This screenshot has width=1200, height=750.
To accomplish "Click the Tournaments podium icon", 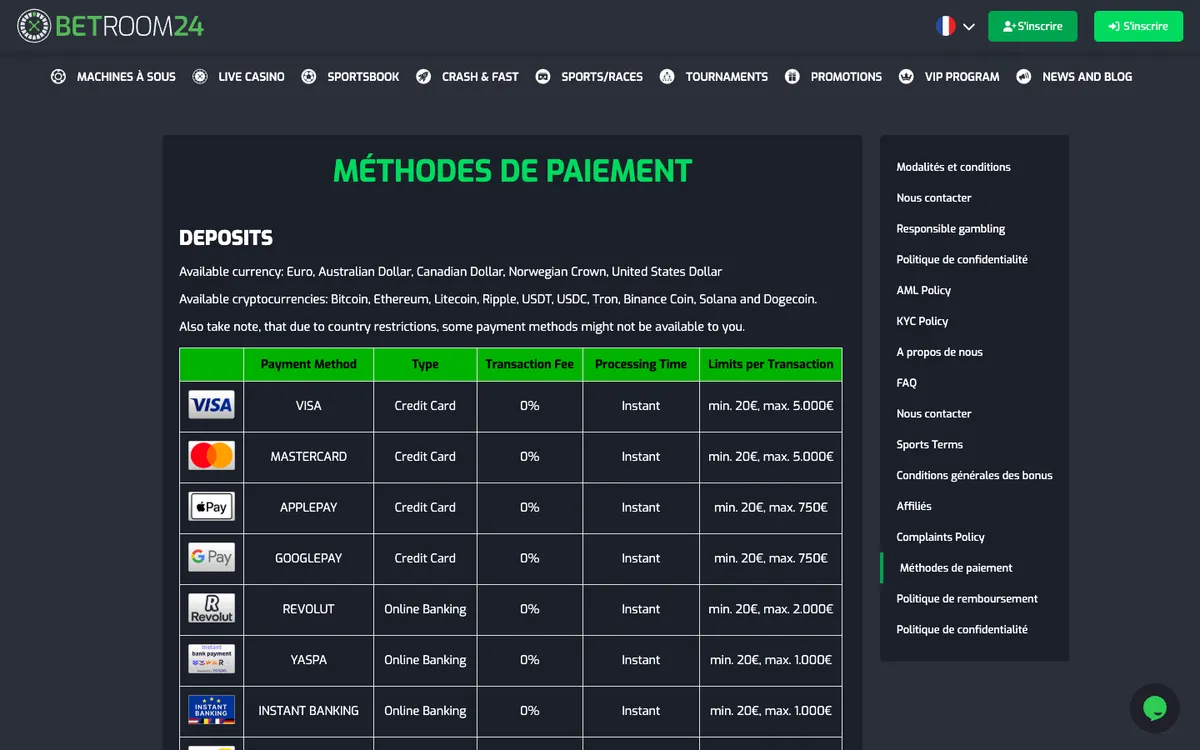I will pyautogui.click(x=667, y=76).
